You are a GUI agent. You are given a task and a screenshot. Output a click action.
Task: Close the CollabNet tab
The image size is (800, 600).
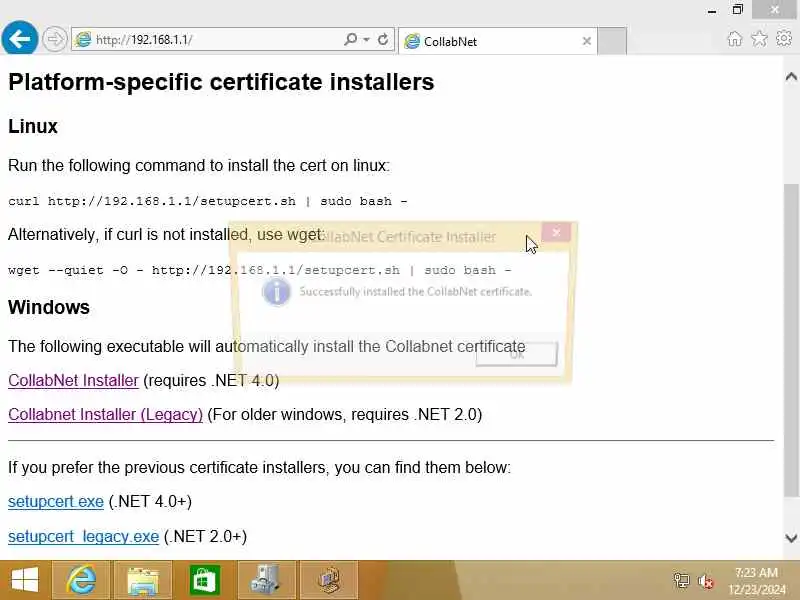(x=587, y=41)
